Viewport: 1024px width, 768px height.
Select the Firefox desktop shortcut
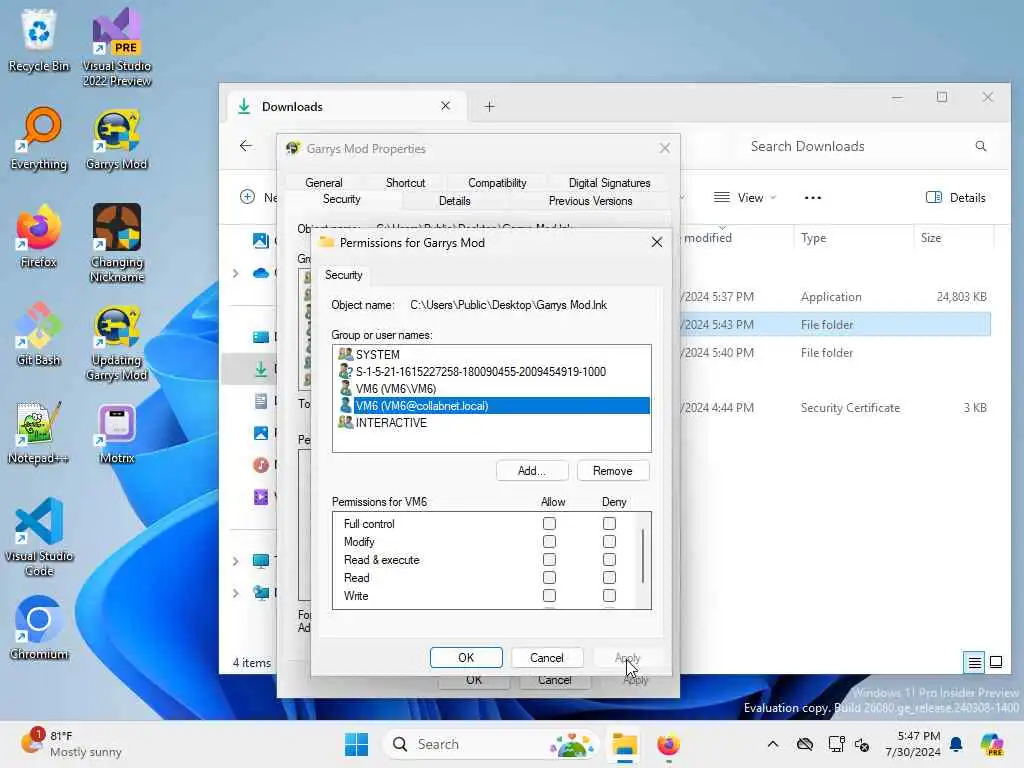click(39, 236)
